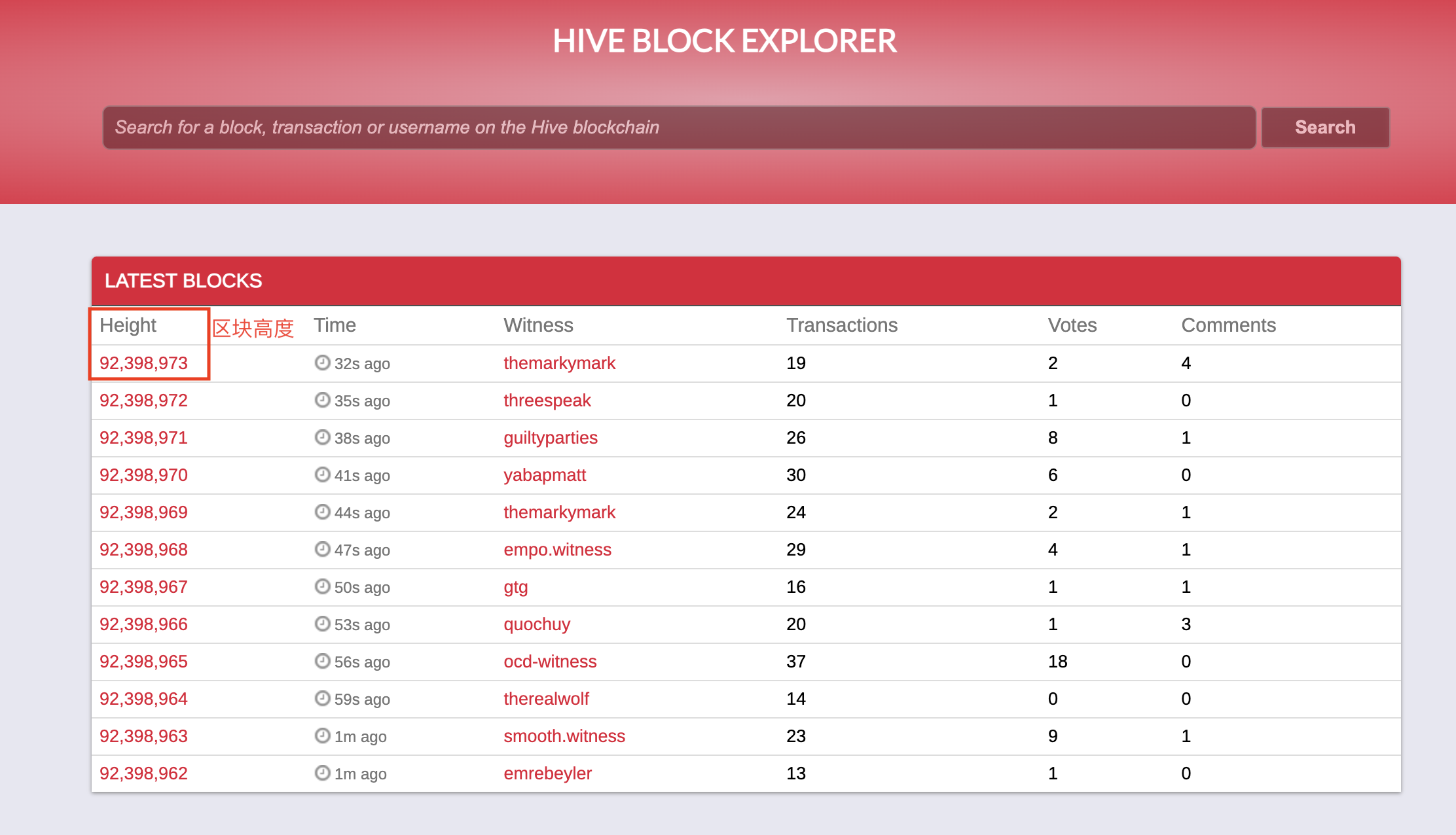This screenshot has height=835, width=1456.
Task: View witness threespeak profile
Action: tap(547, 400)
